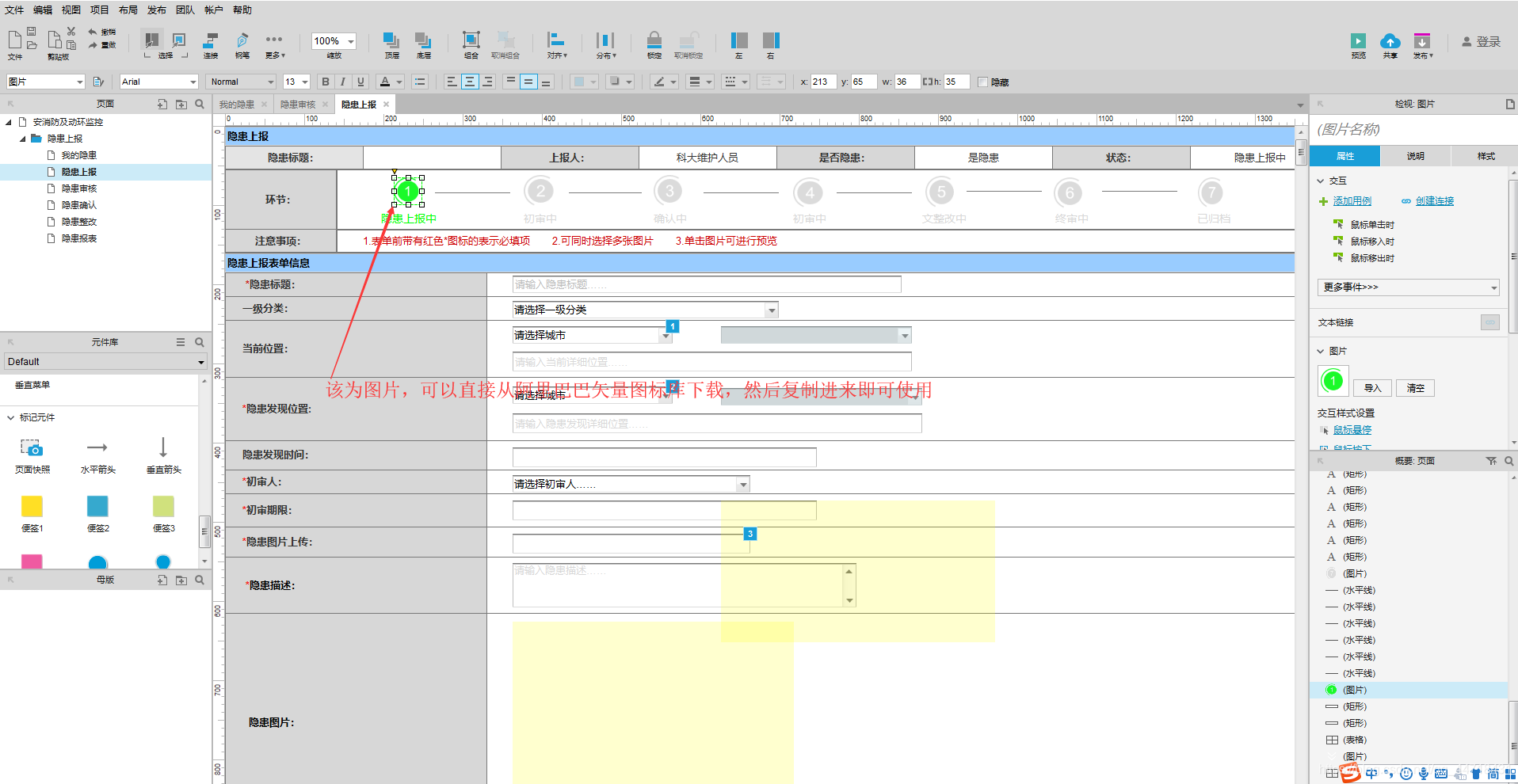Open the style painter icon beside style dropdown

pos(99,82)
